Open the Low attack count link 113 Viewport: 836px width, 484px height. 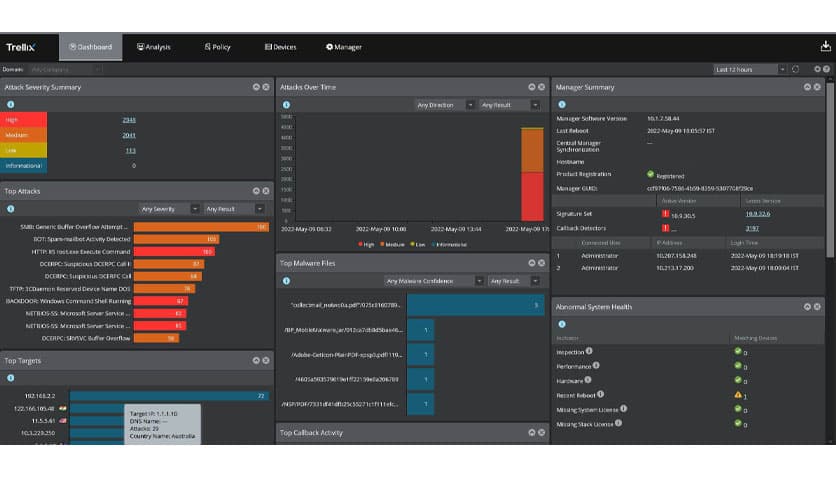[131, 151]
